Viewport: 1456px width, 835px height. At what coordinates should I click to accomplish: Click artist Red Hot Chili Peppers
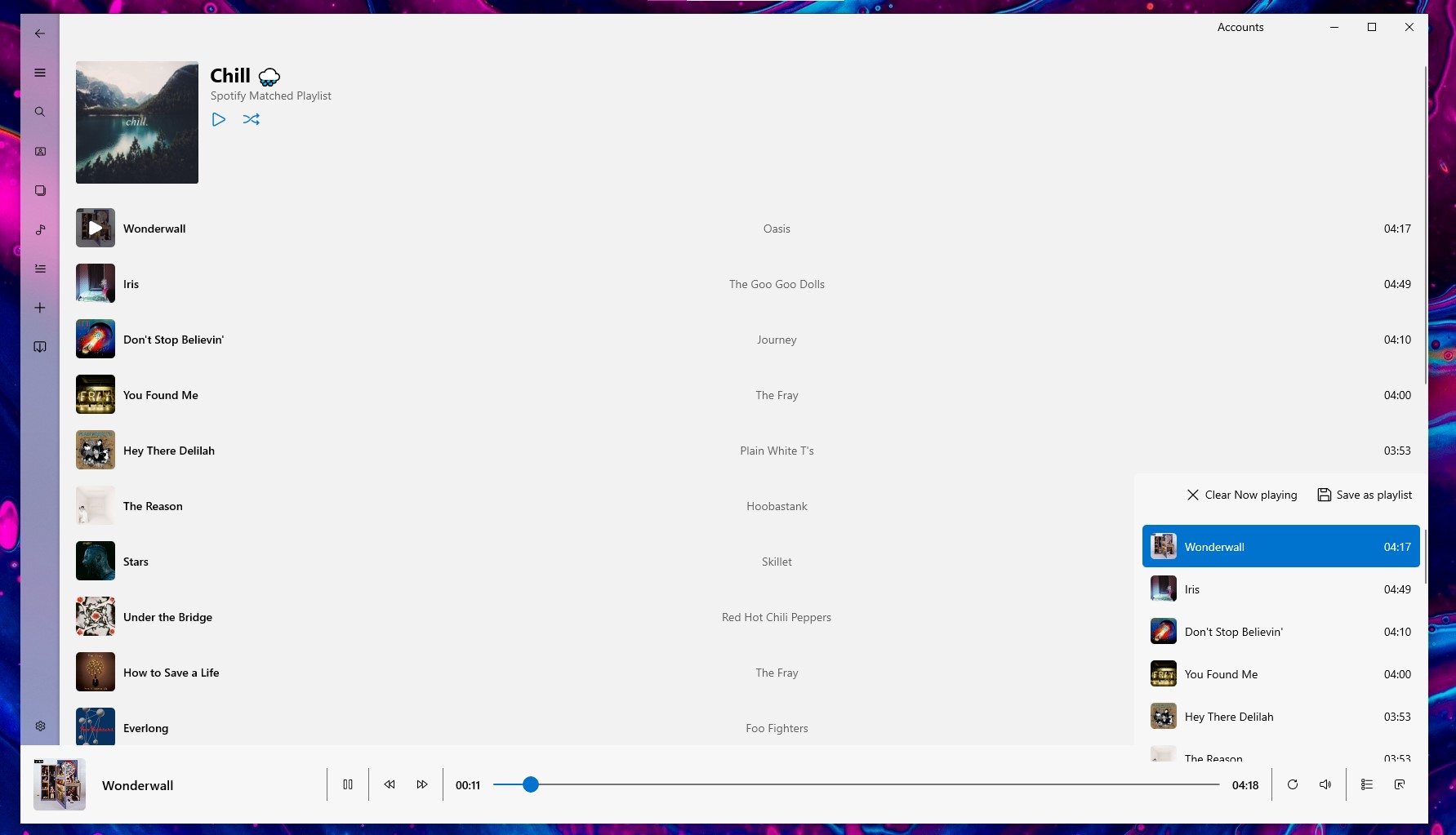tap(777, 617)
